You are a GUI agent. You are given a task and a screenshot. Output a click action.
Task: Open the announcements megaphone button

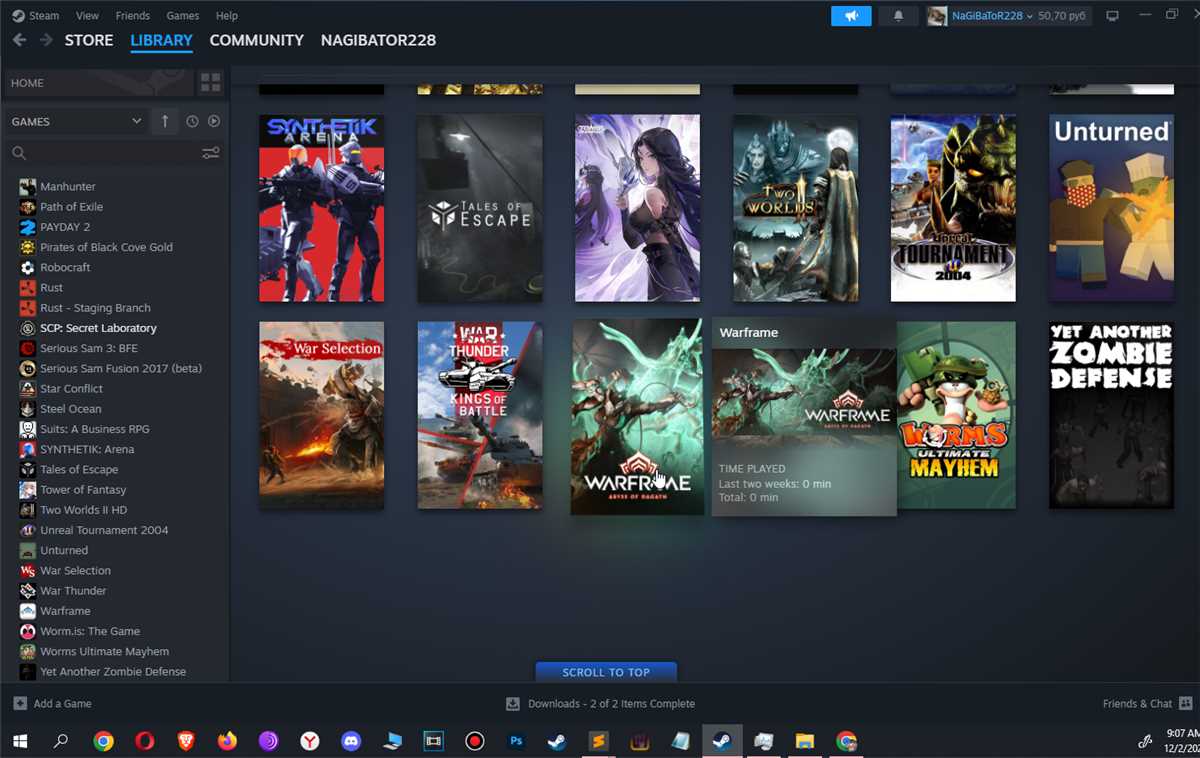coord(851,16)
